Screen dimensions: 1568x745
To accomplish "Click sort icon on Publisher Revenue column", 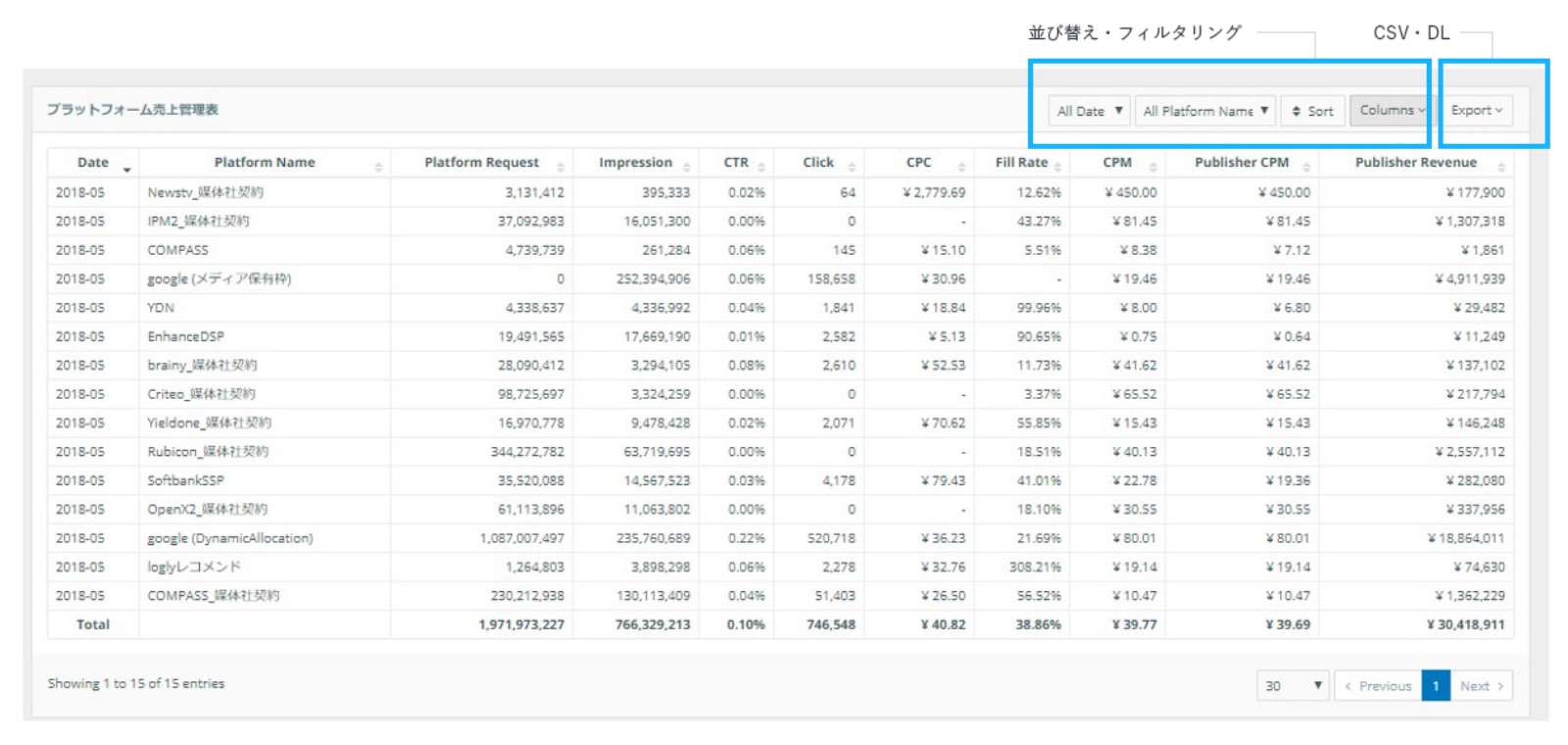I will click(1500, 168).
